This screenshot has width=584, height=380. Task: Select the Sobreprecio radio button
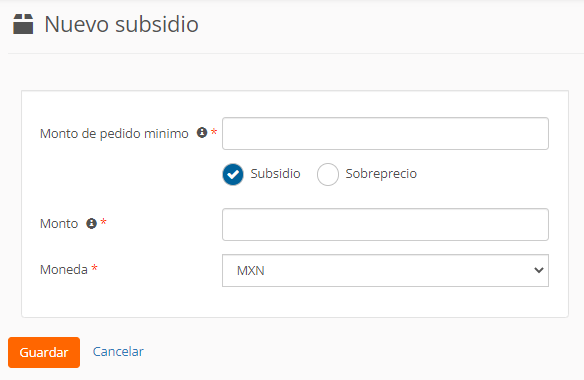(328, 174)
